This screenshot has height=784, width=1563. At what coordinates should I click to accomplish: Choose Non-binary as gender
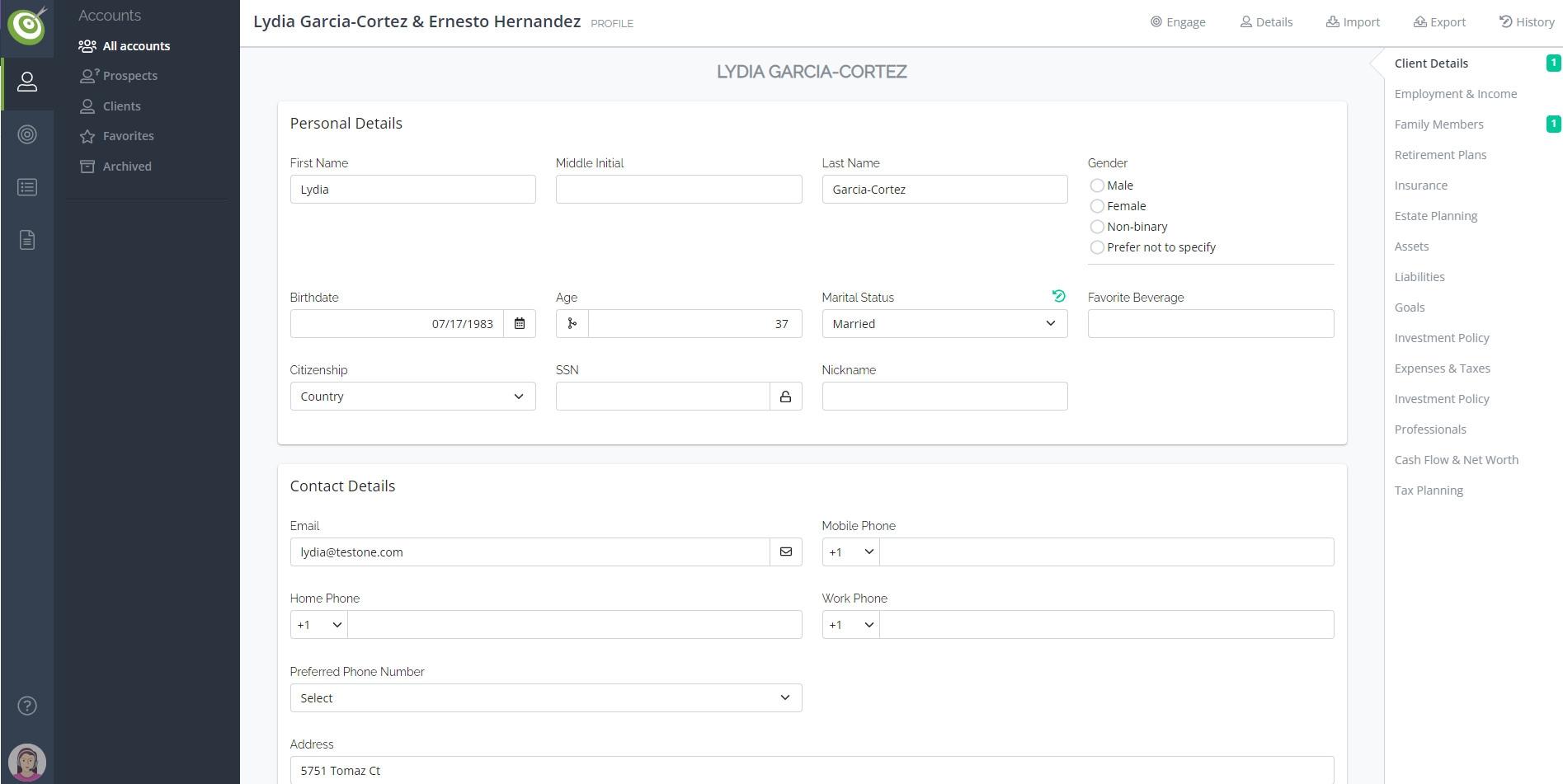point(1097,226)
